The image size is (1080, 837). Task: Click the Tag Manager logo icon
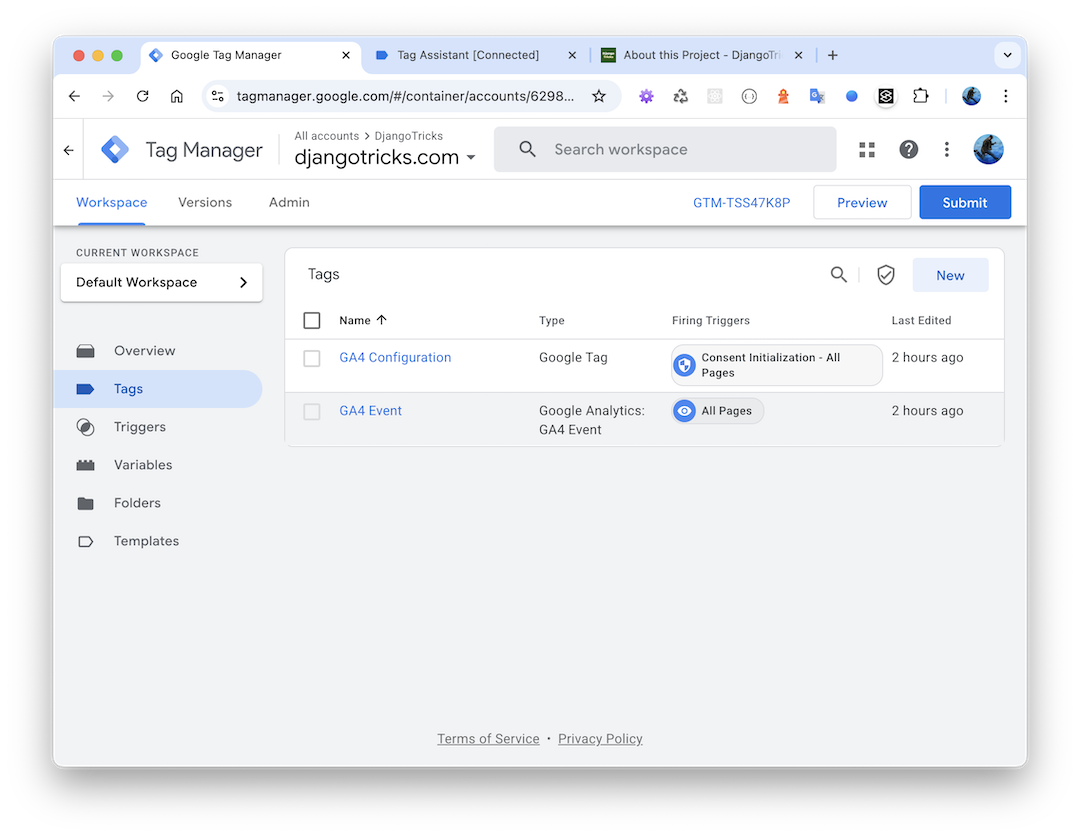click(x=115, y=149)
